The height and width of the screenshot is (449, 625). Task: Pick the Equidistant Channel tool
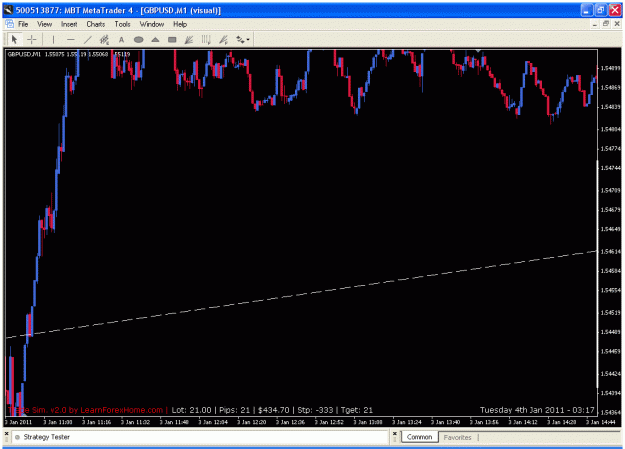(x=104, y=39)
